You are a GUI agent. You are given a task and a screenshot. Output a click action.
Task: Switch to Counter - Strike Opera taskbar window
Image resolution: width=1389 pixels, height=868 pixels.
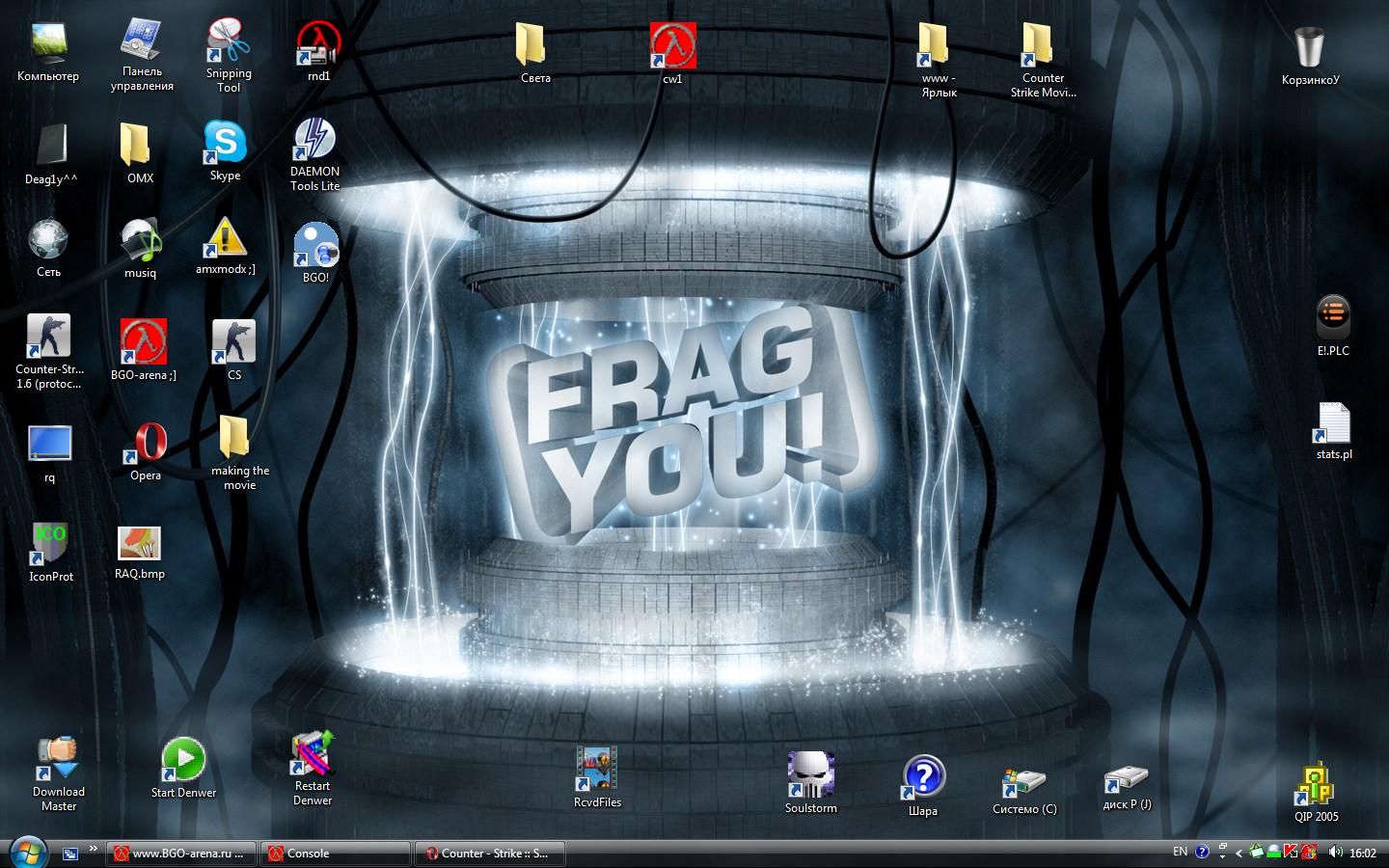(489, 854)
